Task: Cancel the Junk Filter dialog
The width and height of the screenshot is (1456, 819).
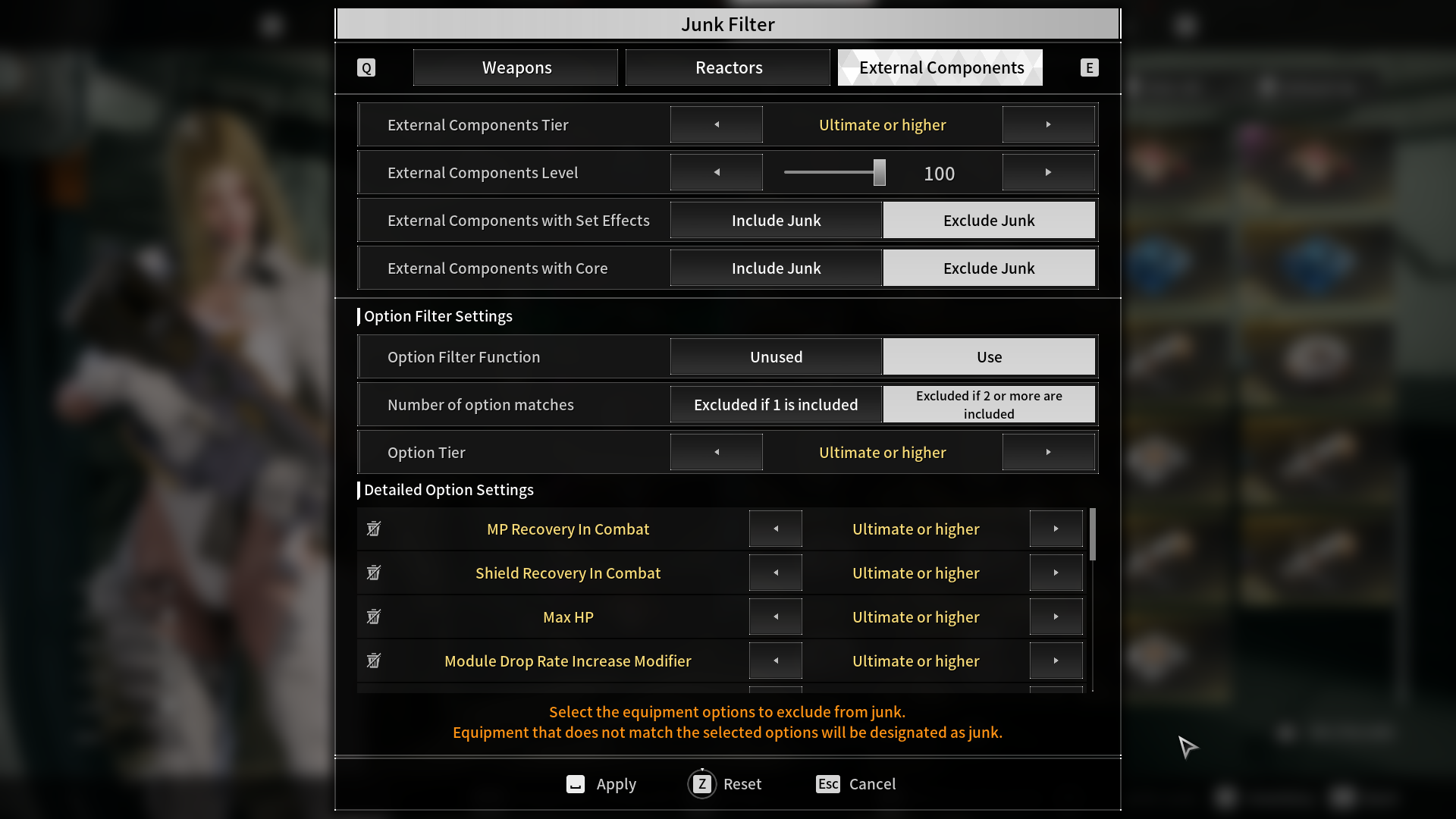Action: tap(856, 784)
